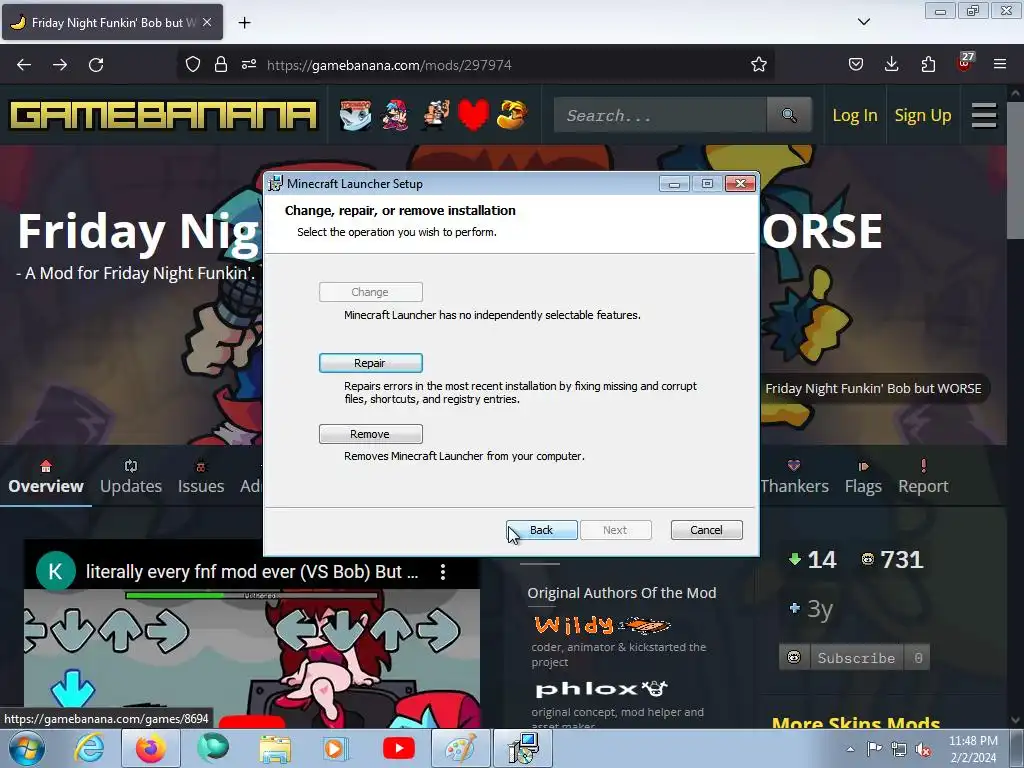1024x768 pixels.
Task: Click the green sphere taskbar icon
Action: (x=213, y=748)
